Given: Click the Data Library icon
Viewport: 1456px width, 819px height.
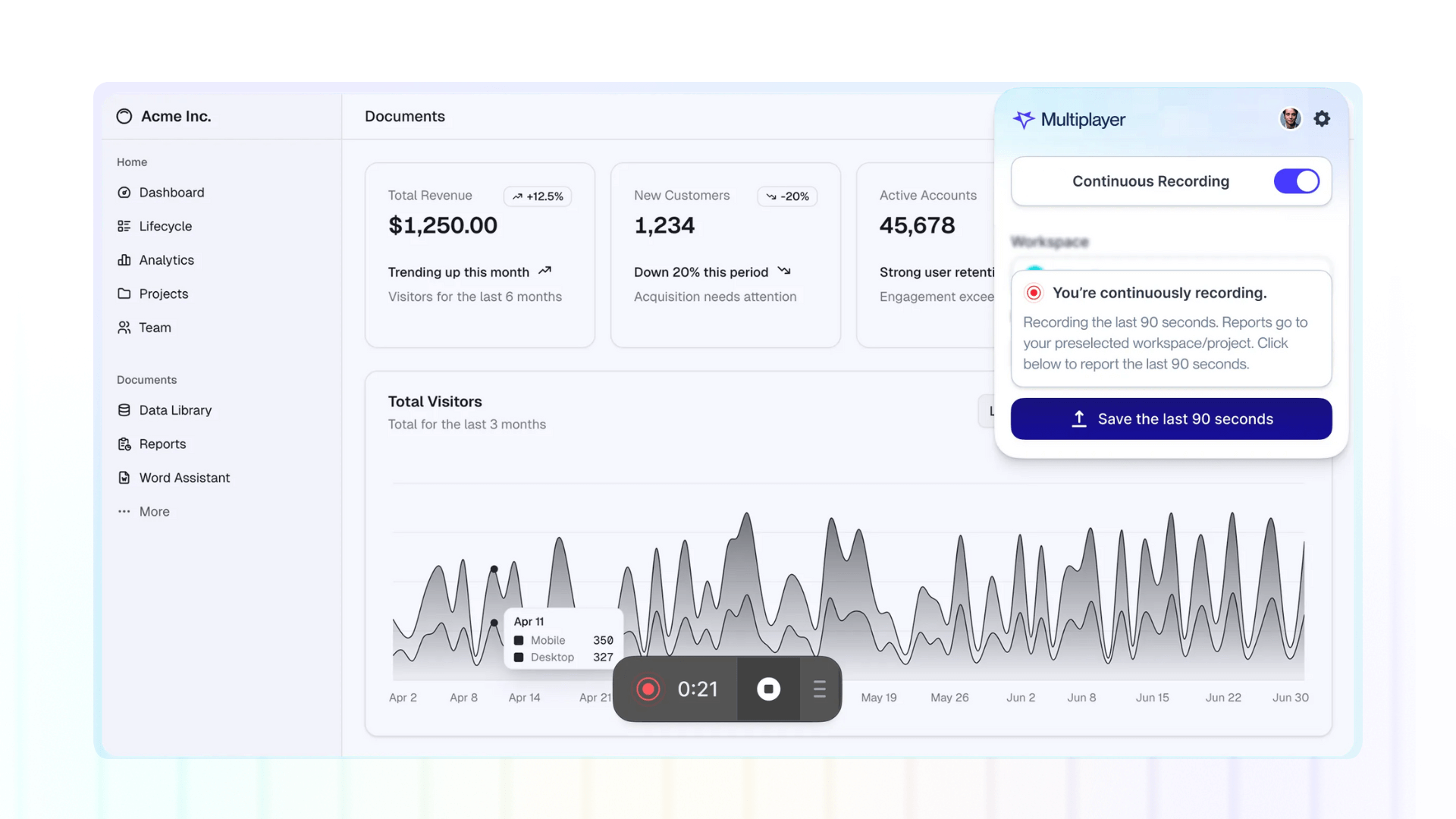Looking at the screenshot, I should (x=124, y=409).
